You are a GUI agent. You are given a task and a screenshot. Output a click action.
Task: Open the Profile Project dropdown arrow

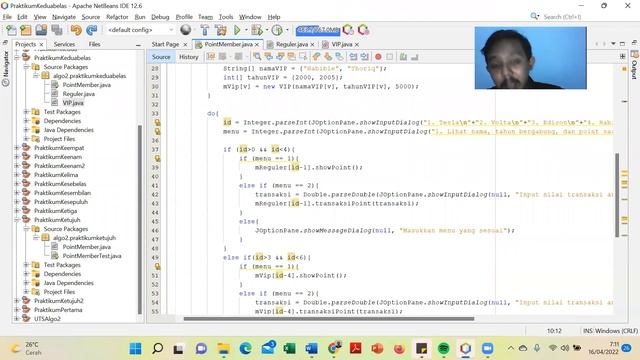[x=287, y=30]
